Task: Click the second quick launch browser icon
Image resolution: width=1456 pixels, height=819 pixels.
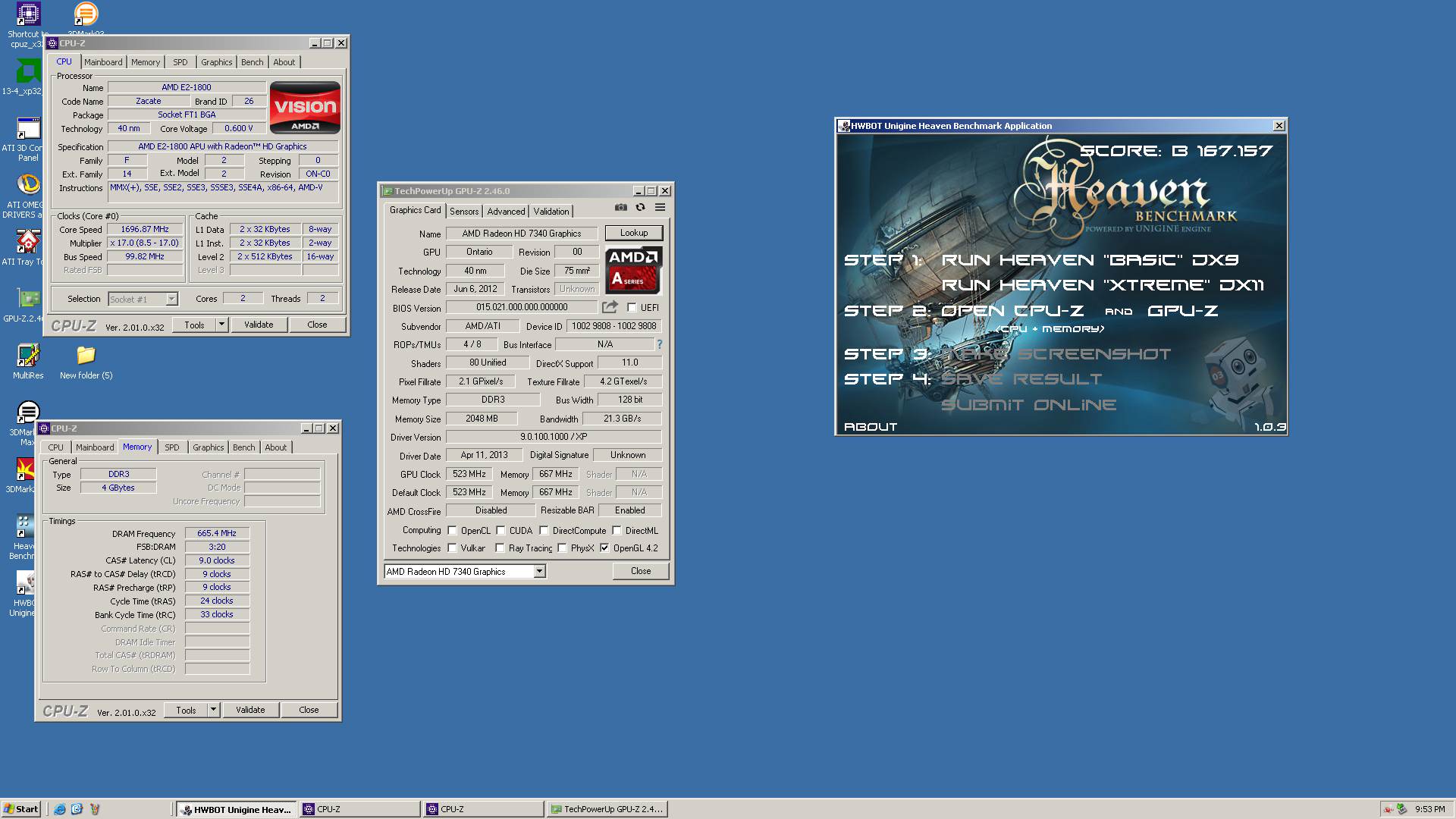Action: click(77, 809)
